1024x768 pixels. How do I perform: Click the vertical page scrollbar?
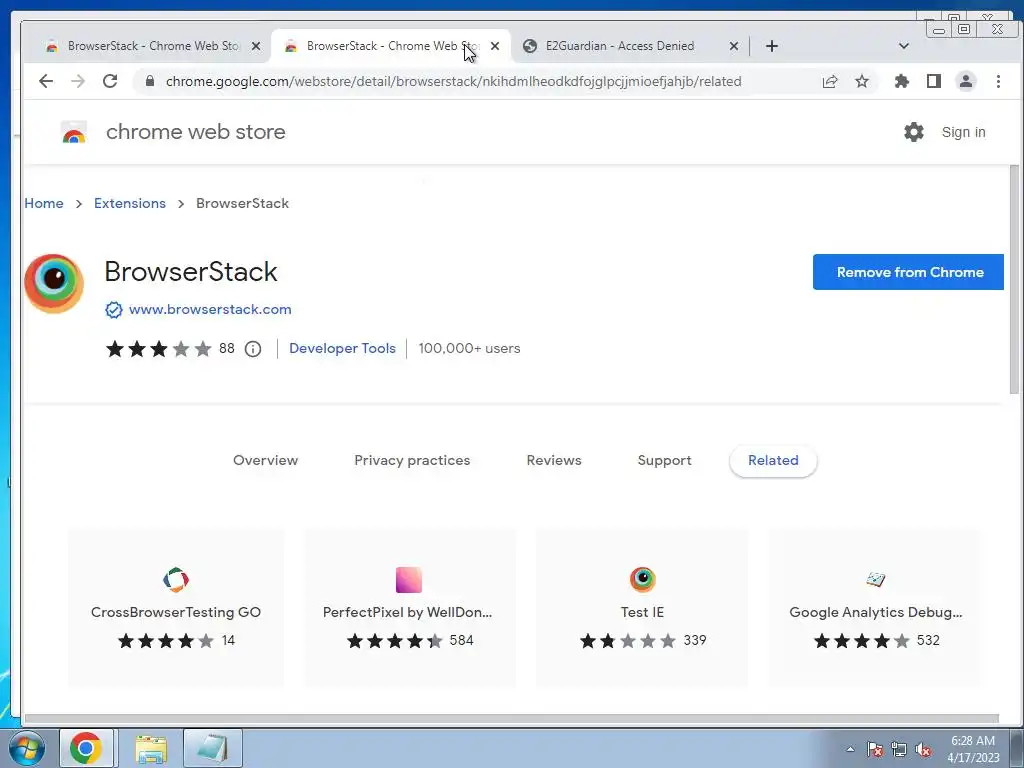1014,280
